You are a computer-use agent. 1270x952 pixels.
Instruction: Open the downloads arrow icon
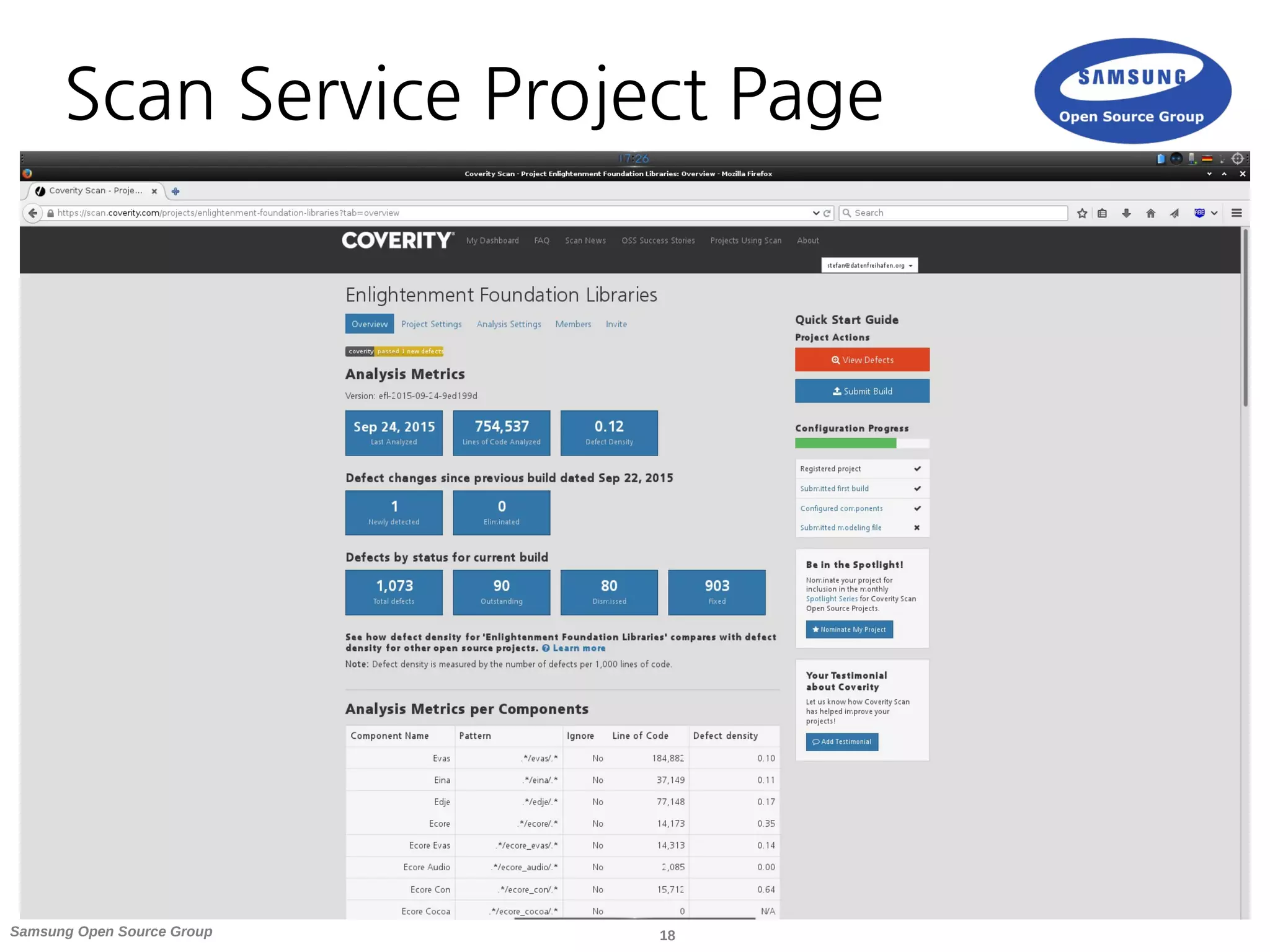1126,213
